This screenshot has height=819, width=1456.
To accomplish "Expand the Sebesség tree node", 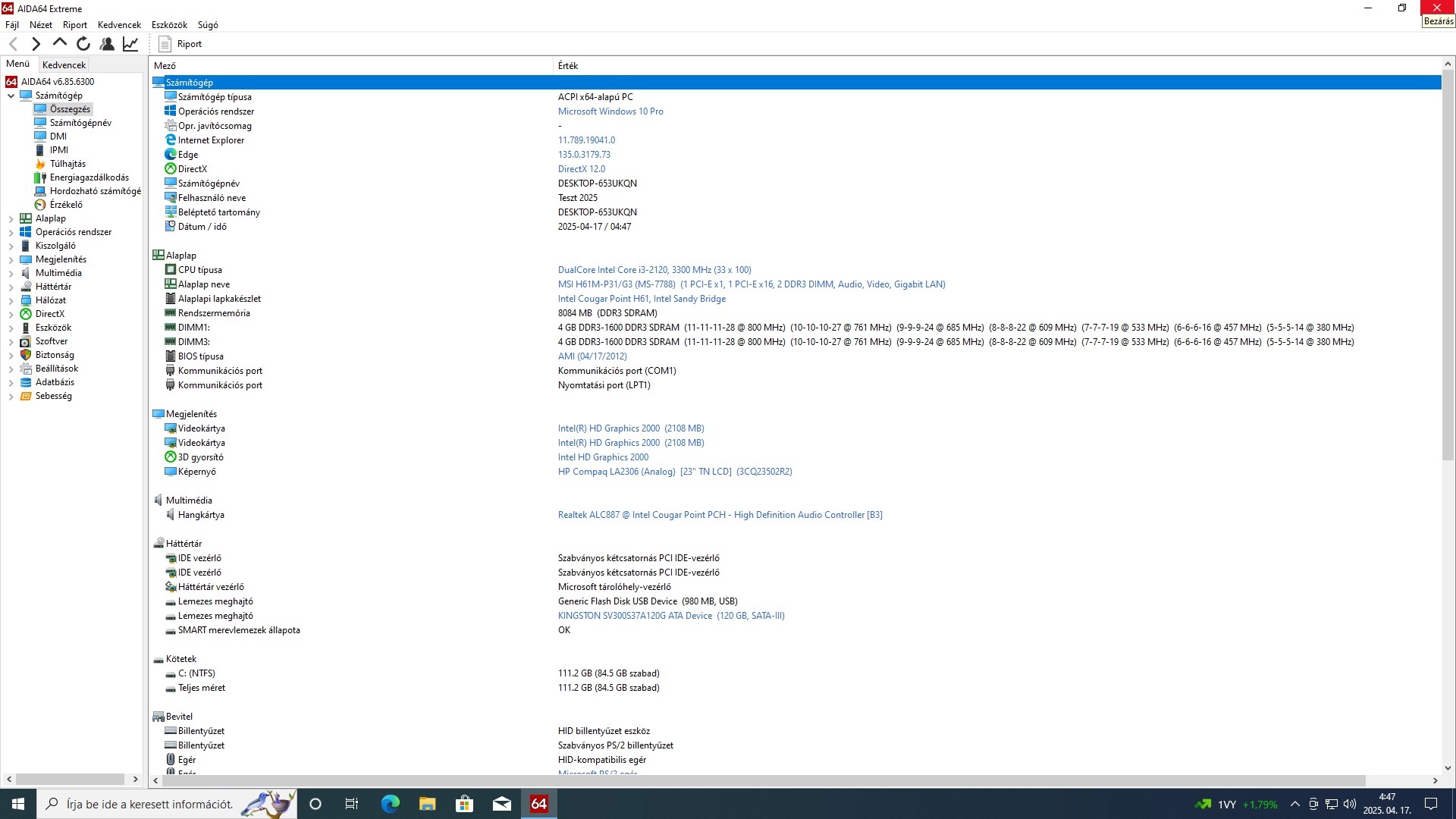I will tap(11, 396).
